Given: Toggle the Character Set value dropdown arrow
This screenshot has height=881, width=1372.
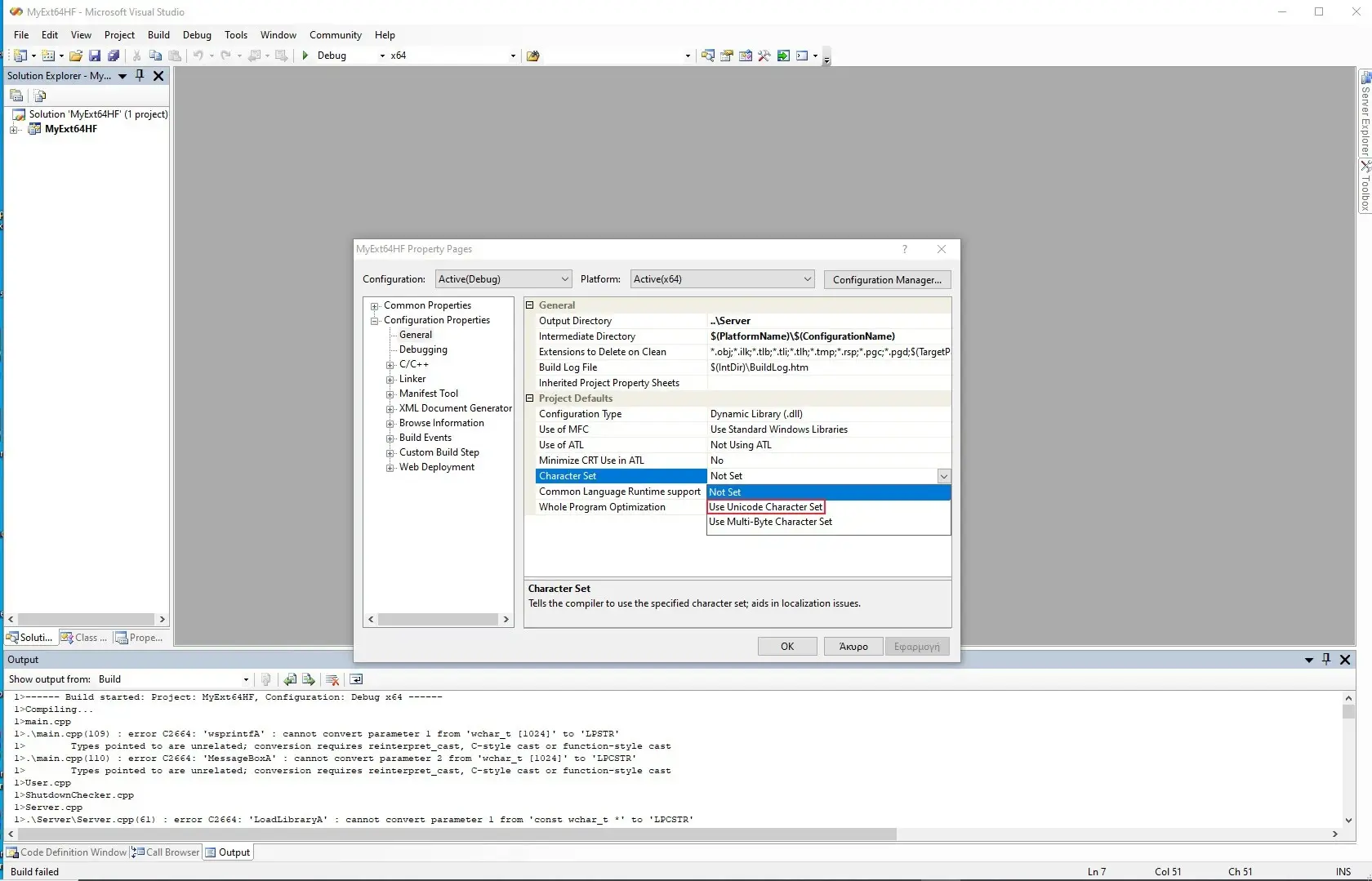Looking at the screenshot, I should click(x=943, y=476).
